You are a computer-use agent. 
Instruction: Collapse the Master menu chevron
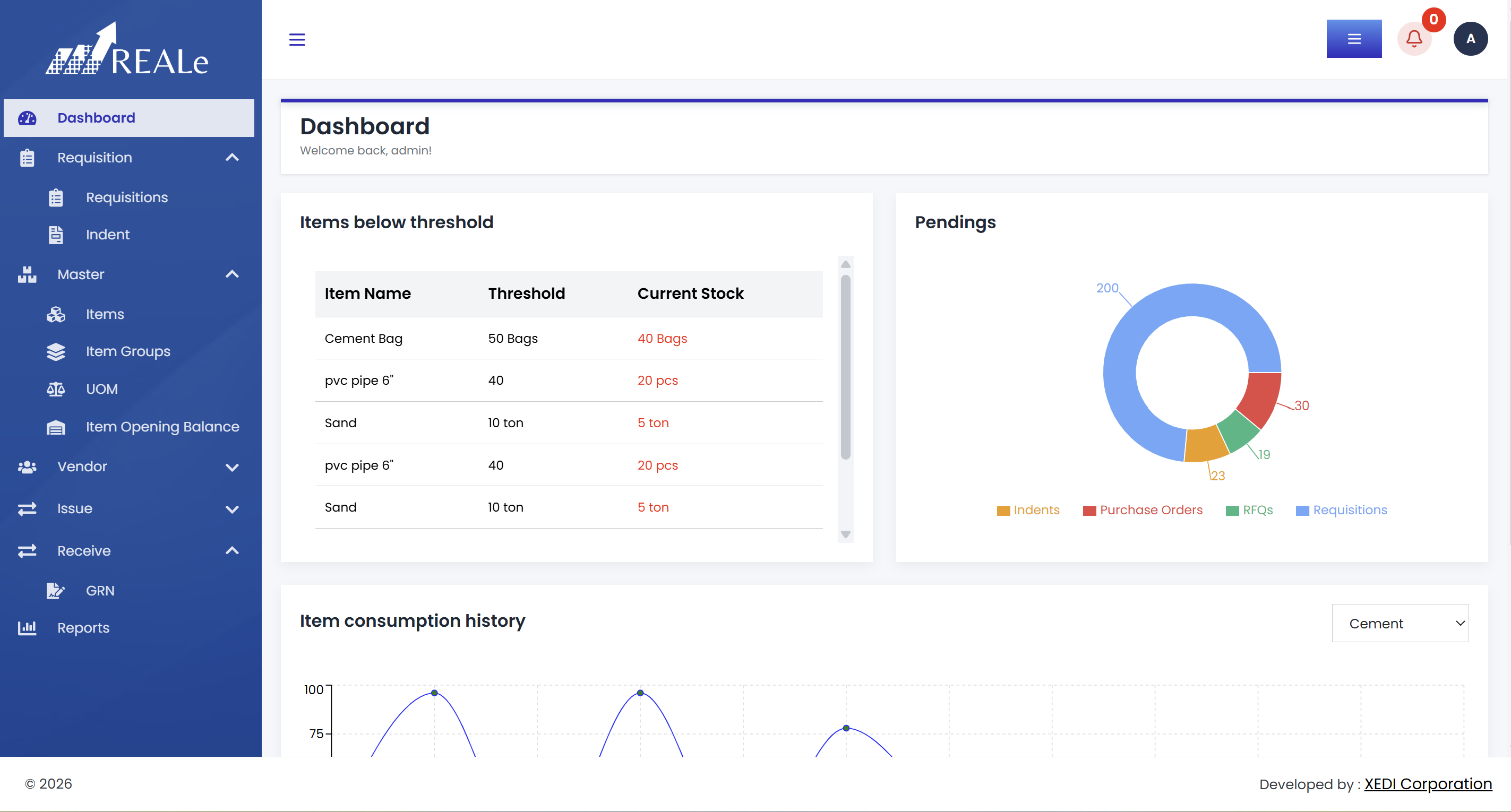pyautogui.click(x=233, y=274)
